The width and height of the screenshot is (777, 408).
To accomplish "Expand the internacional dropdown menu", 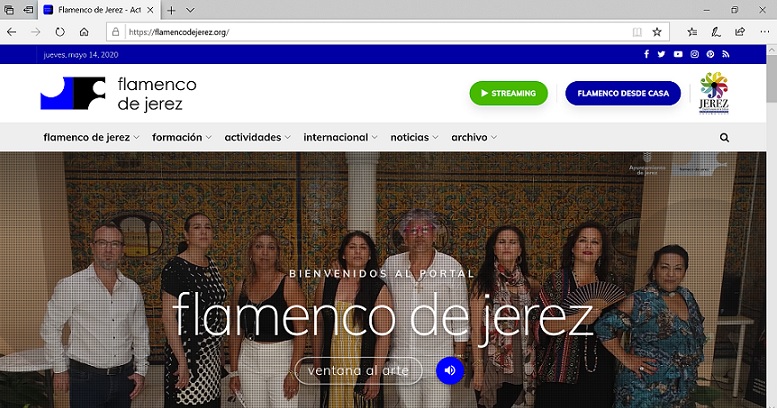I will pos(340,137).
